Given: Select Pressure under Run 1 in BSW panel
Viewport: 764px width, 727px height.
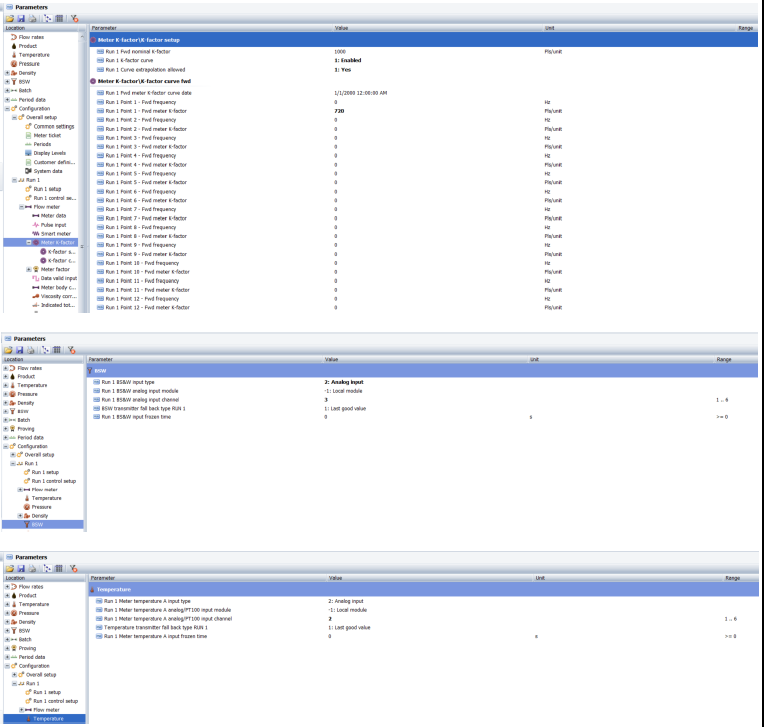Looking at the screenshot, I should [41, 507].
